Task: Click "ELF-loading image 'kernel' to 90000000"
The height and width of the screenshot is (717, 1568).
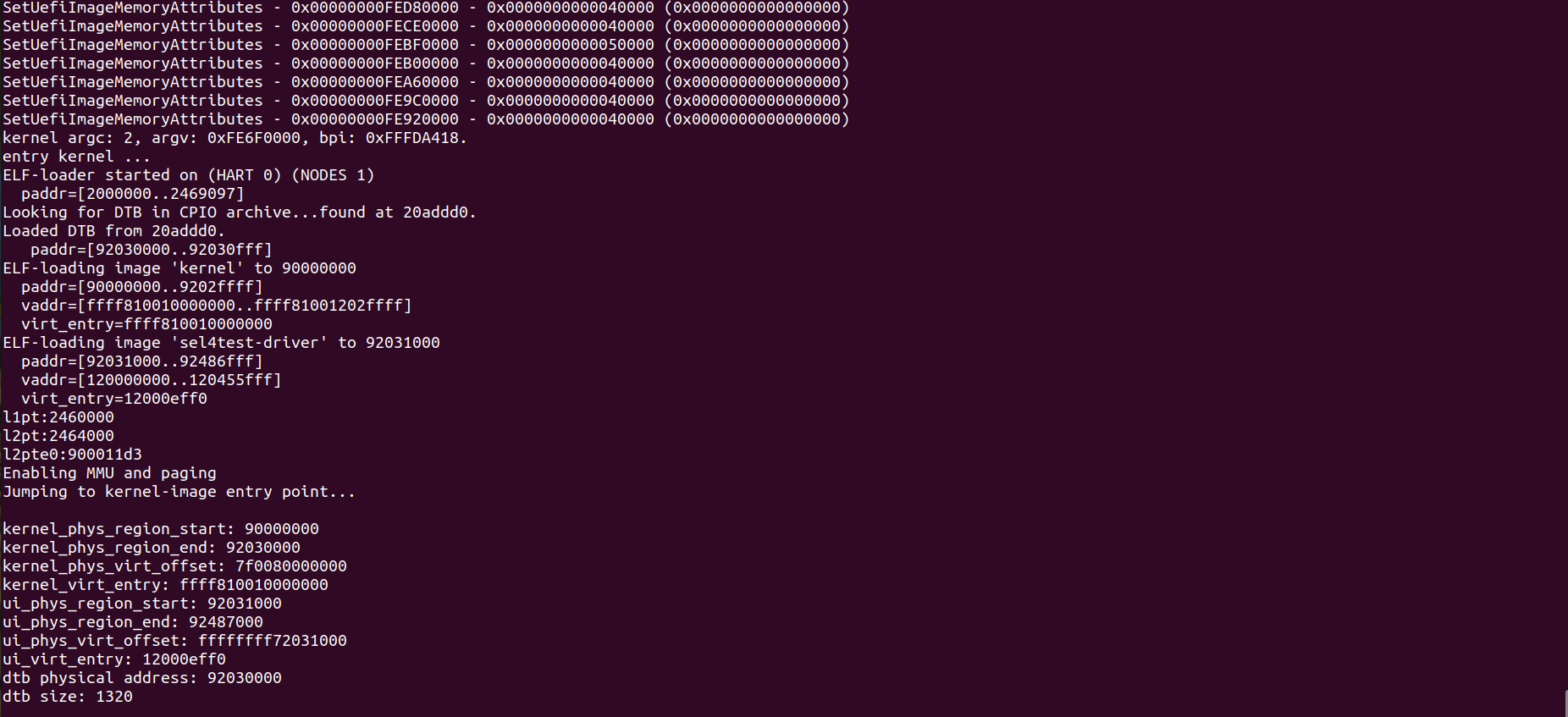Action: tap(179, 268)
